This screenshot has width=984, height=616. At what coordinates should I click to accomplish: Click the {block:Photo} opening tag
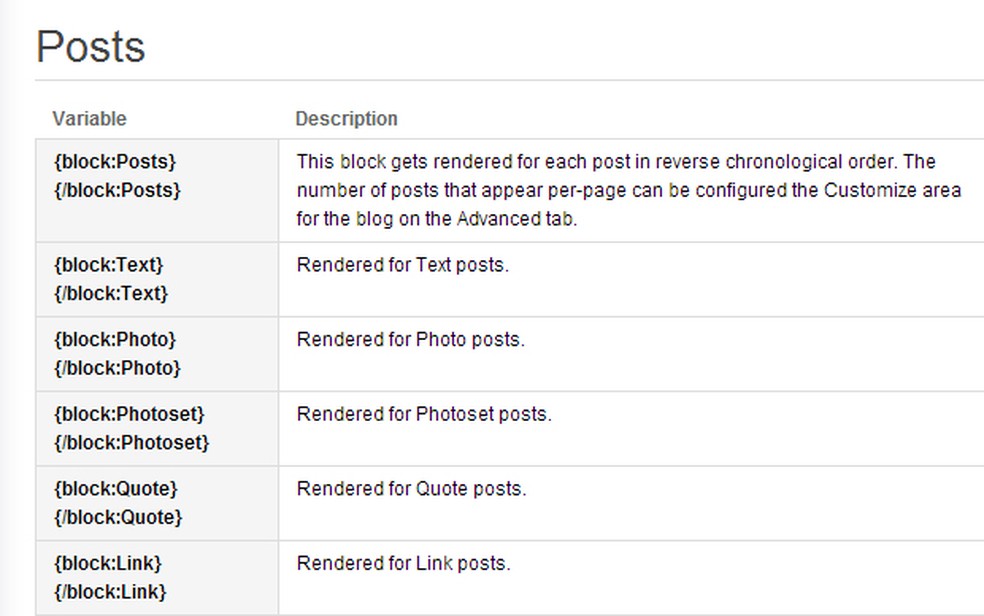[115, 340]
